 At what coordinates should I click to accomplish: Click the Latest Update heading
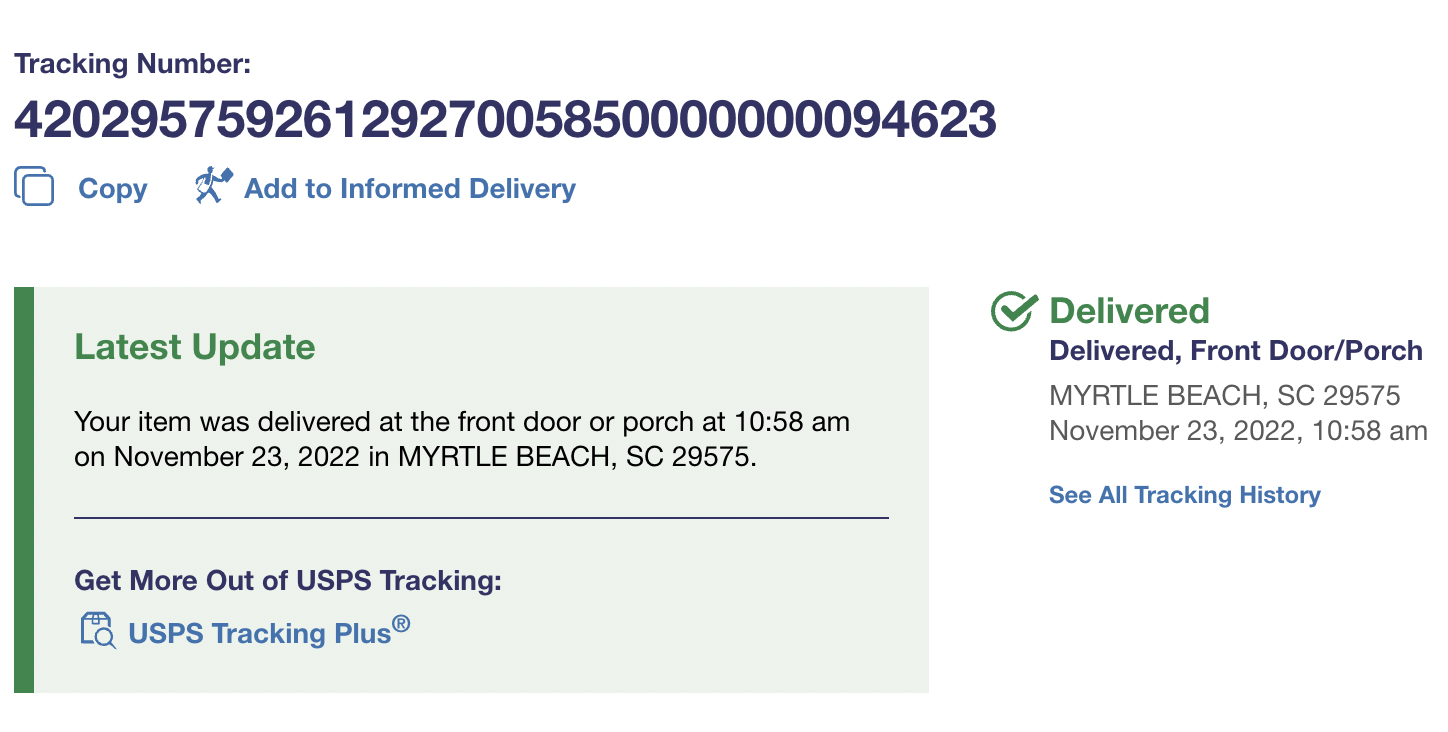point(195,347)
